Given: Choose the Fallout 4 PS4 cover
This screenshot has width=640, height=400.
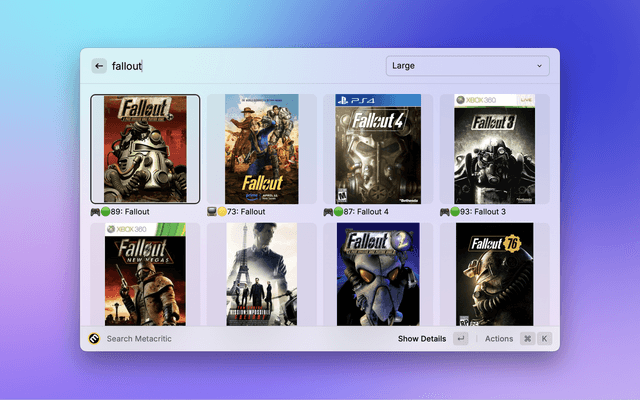Looking at the screenshot, I should 378,149.
